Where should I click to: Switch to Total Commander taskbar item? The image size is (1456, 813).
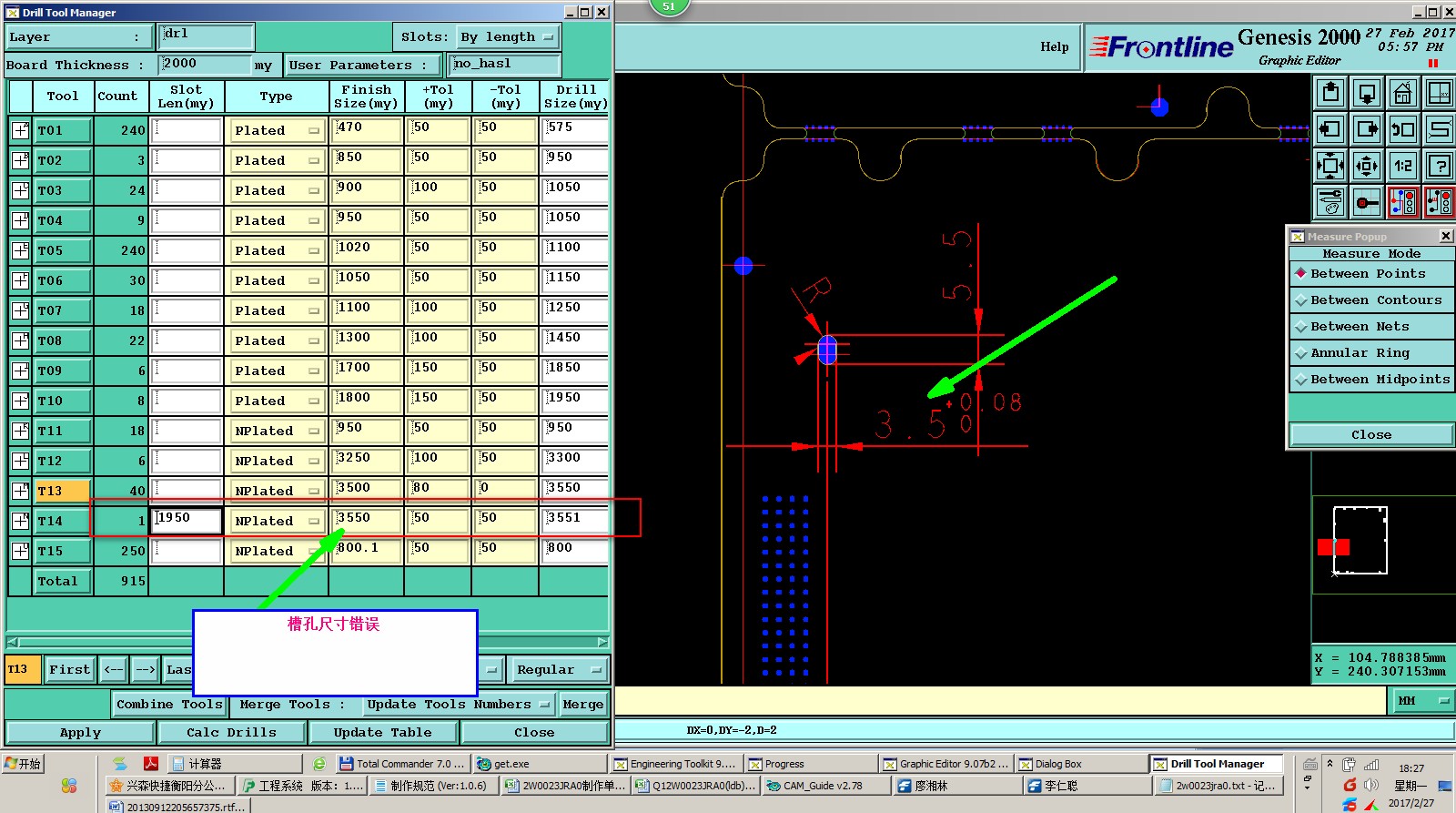coord(402,764)
